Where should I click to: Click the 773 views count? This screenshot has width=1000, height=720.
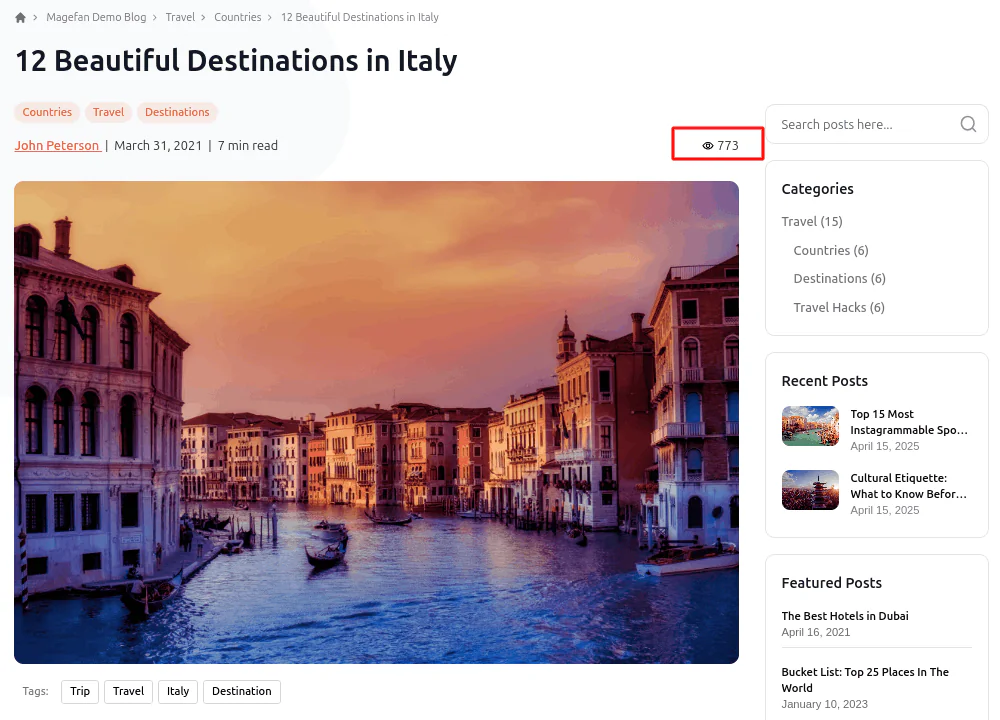pyautogui.click(x=728, y=145)
